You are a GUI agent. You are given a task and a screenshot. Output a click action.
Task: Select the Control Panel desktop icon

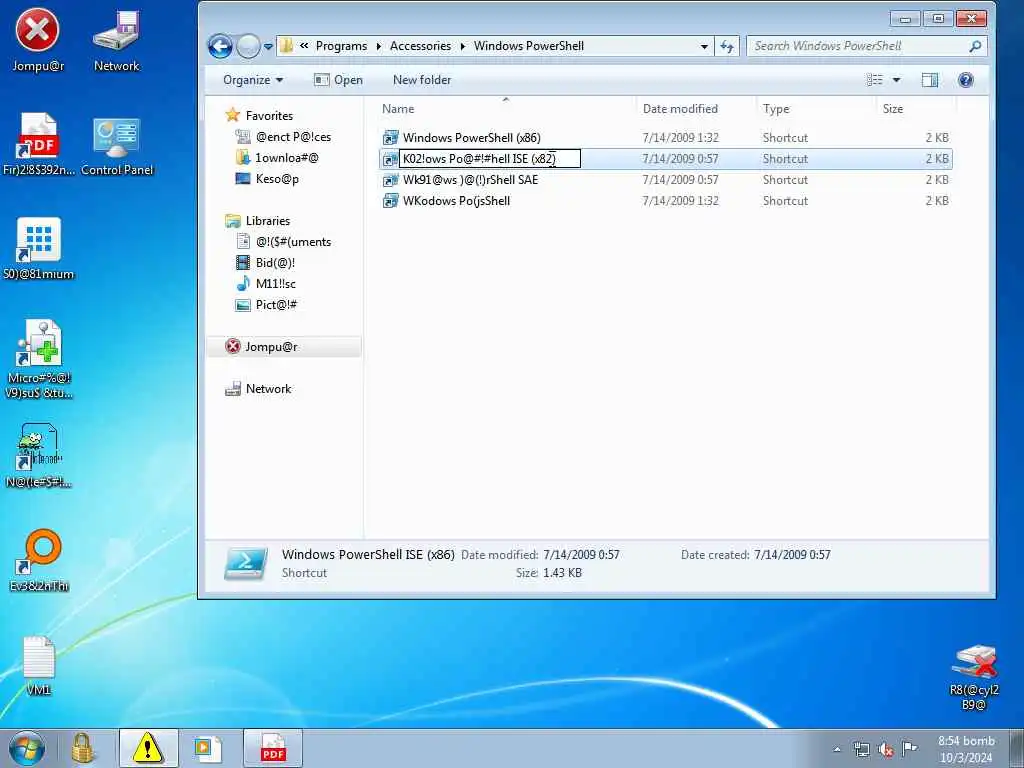(117, 144)
